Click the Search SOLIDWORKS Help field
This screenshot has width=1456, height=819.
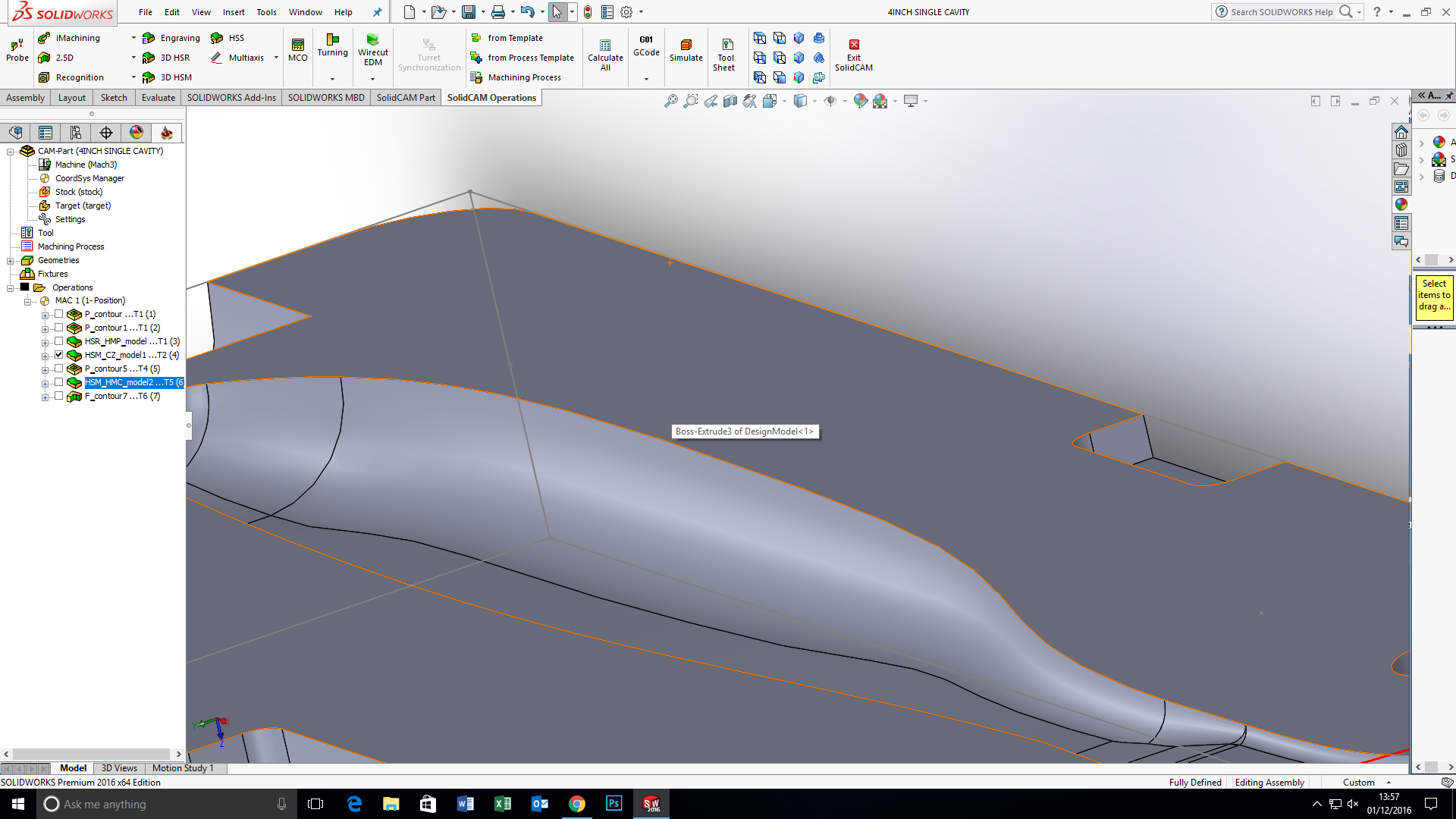click(x=1281, y=12)
